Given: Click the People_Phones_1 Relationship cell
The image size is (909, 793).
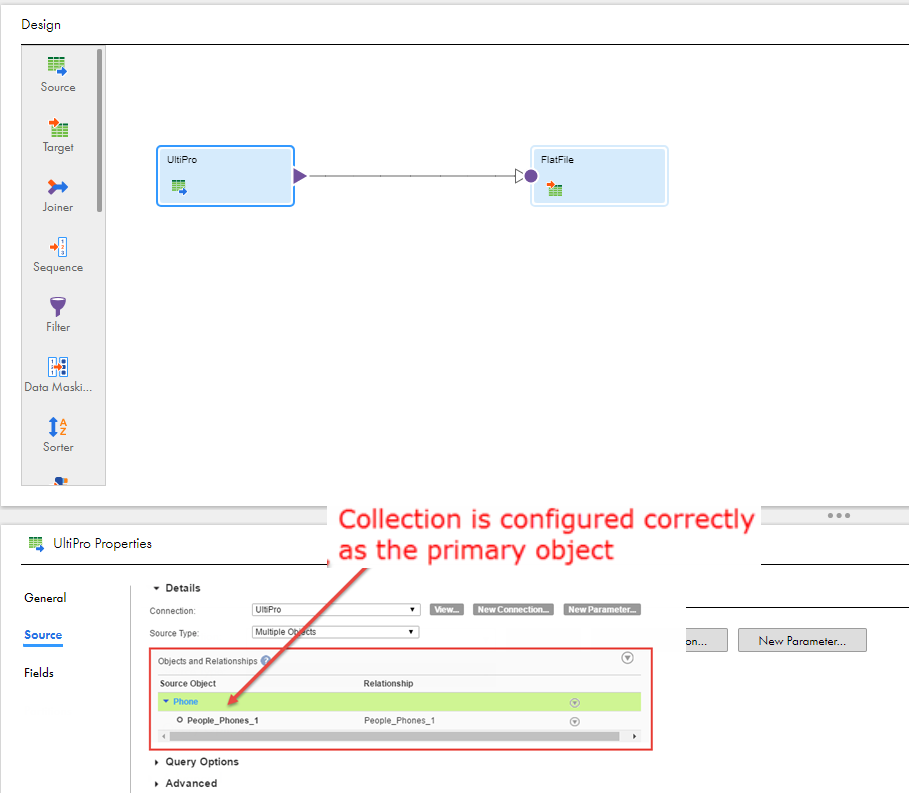Looking at the screenshot, I should point(399,721).
